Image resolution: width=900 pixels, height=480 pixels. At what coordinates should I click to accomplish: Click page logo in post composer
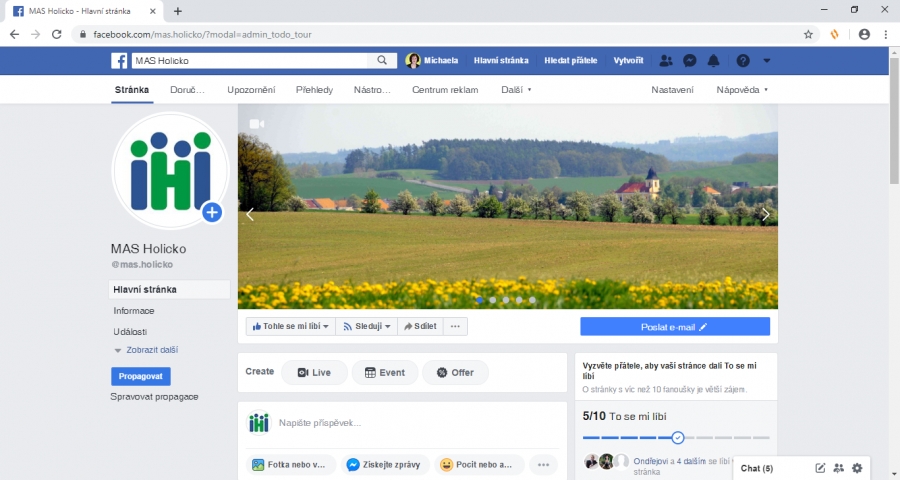(258, 423)
